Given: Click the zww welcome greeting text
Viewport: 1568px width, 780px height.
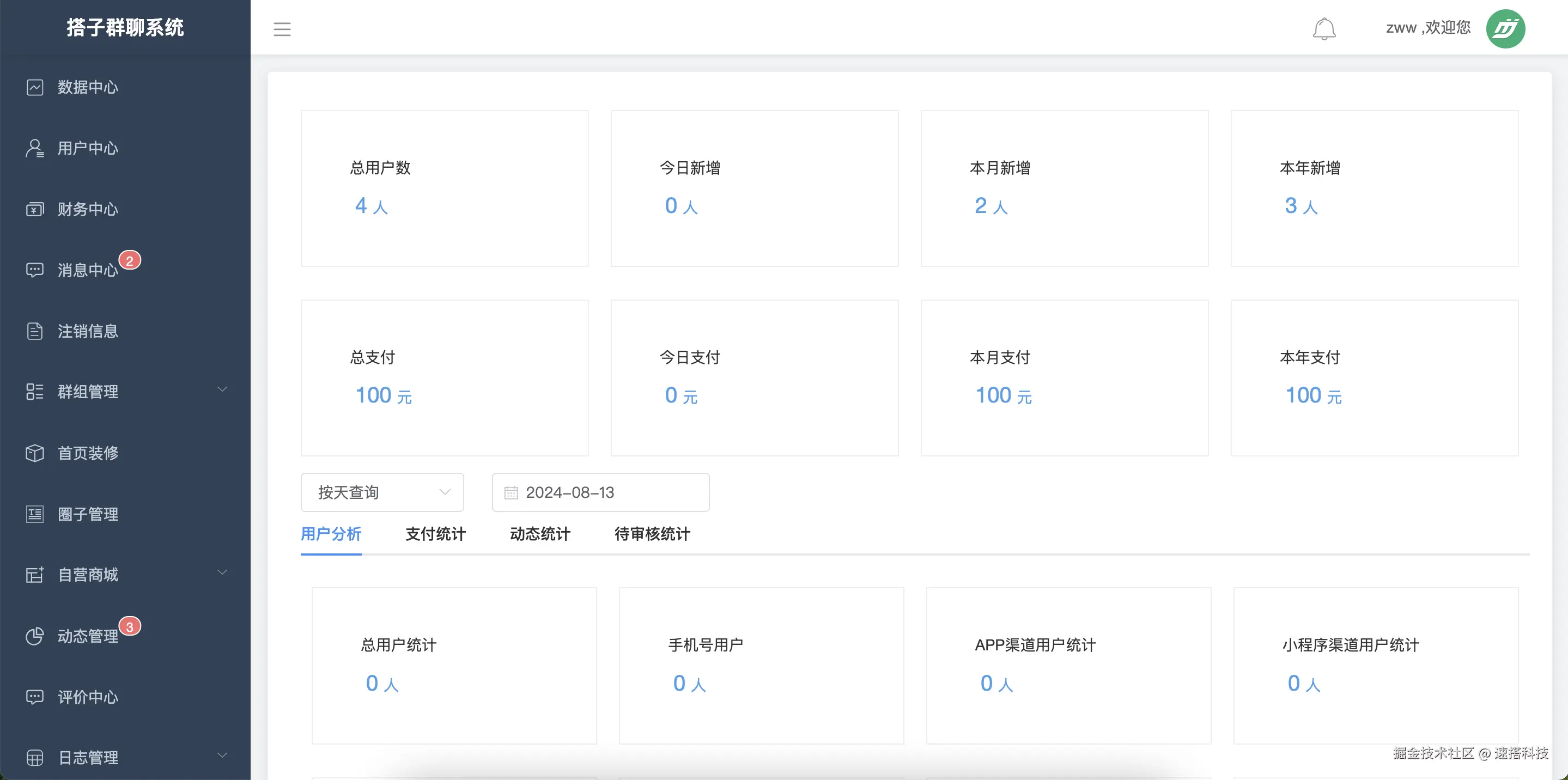Looking at the screenshot, I should (x=1428, y=27).
